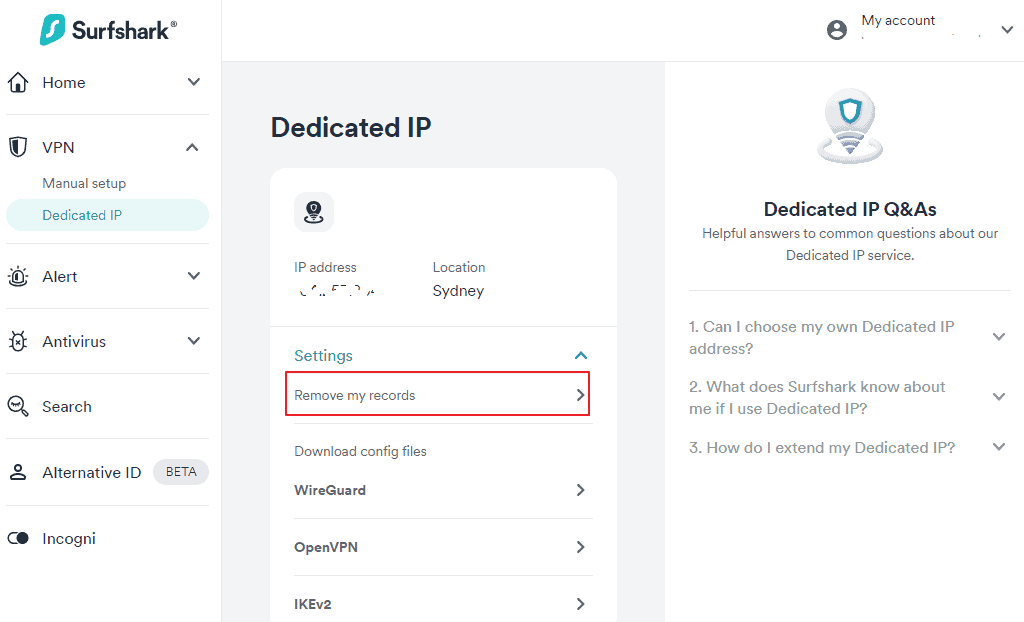Click the My account avatar icon

[837, 30]
